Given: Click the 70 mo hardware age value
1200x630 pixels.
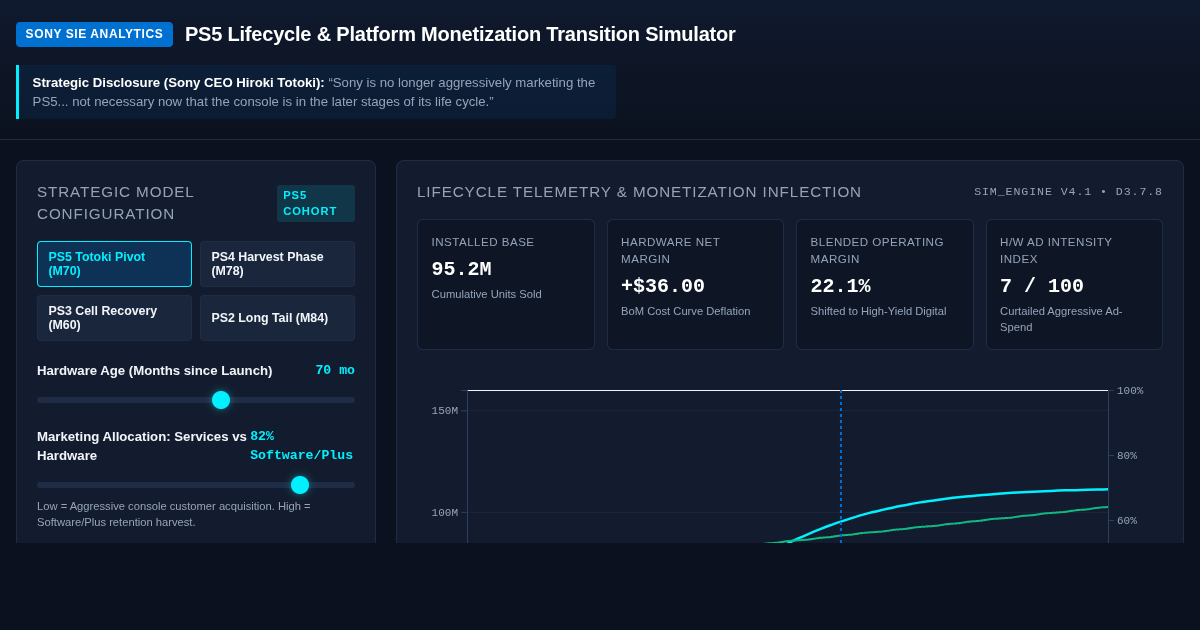Looking at the screenshot, I should (335, 370).
